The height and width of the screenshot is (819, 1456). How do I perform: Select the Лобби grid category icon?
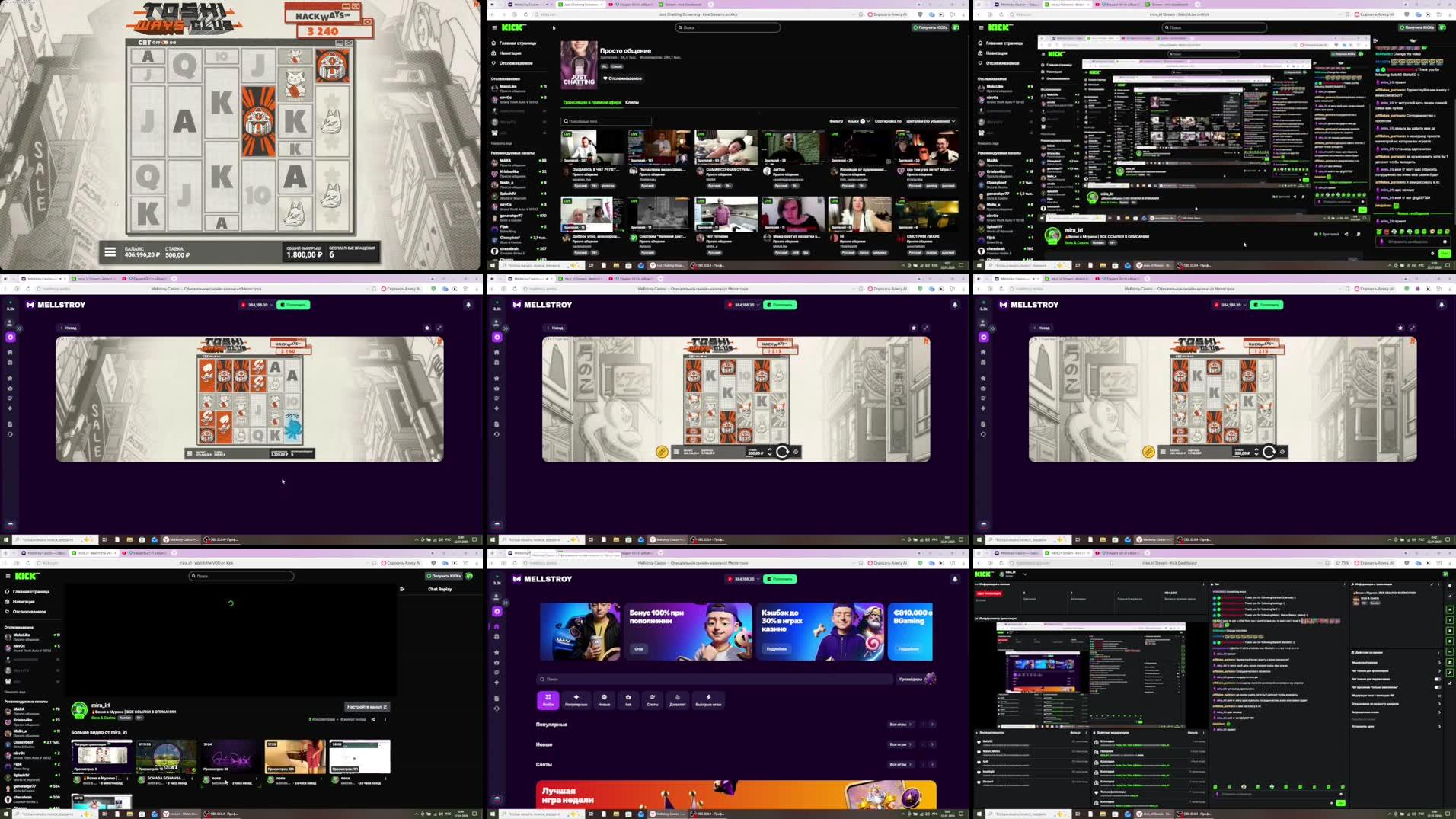[548, 700]
